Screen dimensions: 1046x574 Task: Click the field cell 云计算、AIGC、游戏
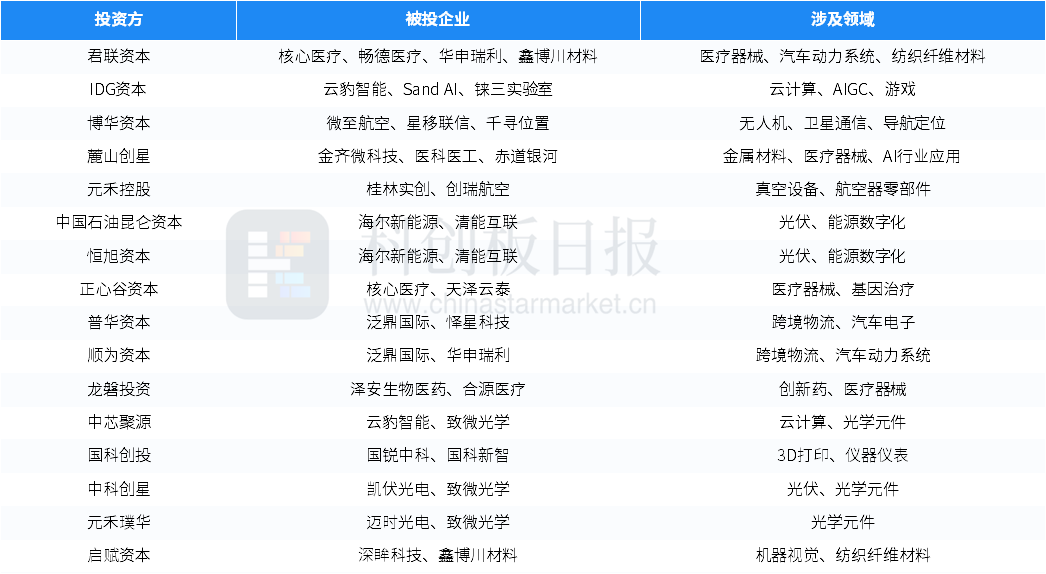(843, 90)
